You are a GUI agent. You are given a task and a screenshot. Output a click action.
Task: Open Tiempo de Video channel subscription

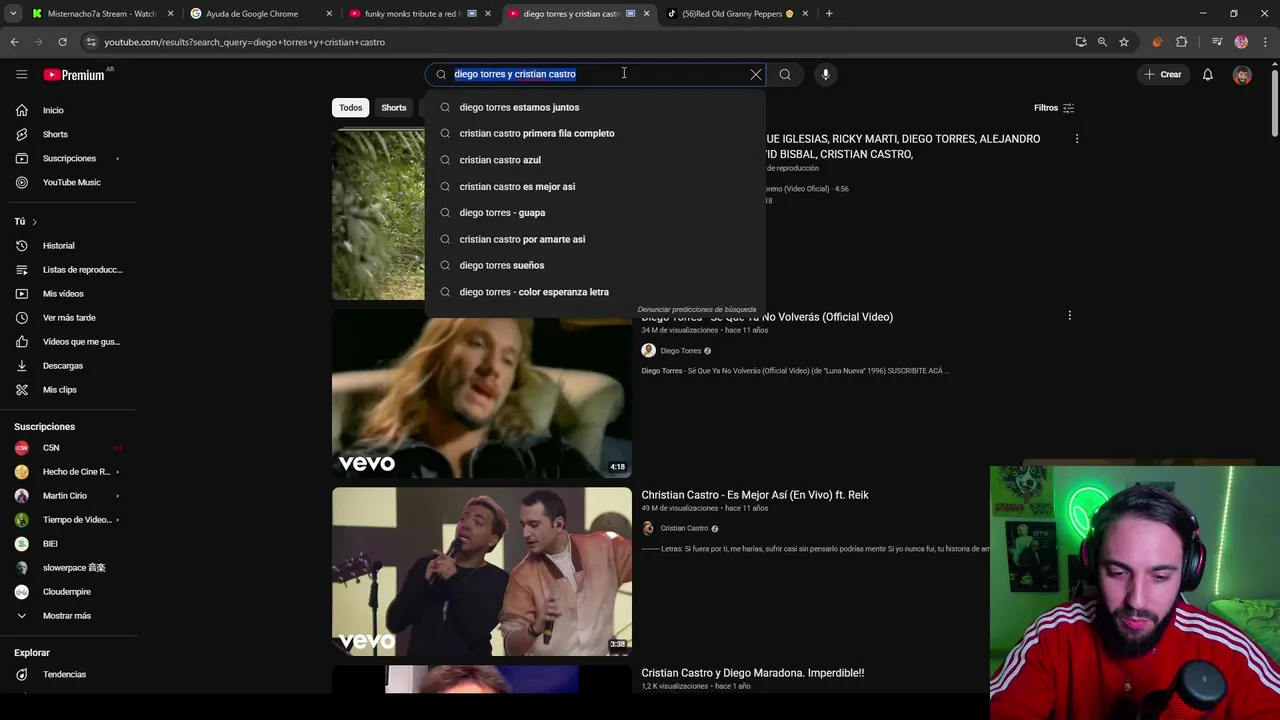(x=70, y=519)
